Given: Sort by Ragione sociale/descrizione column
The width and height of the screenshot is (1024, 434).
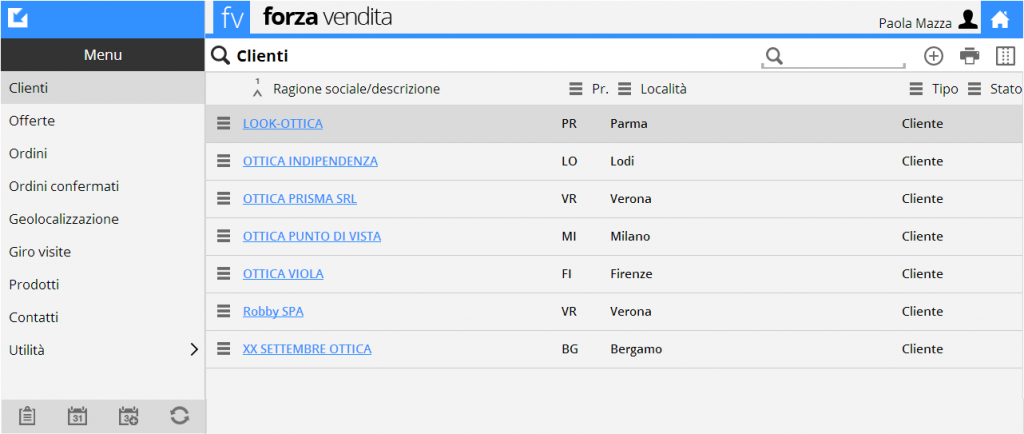Looking at the screenshot, I should (356, 89).
